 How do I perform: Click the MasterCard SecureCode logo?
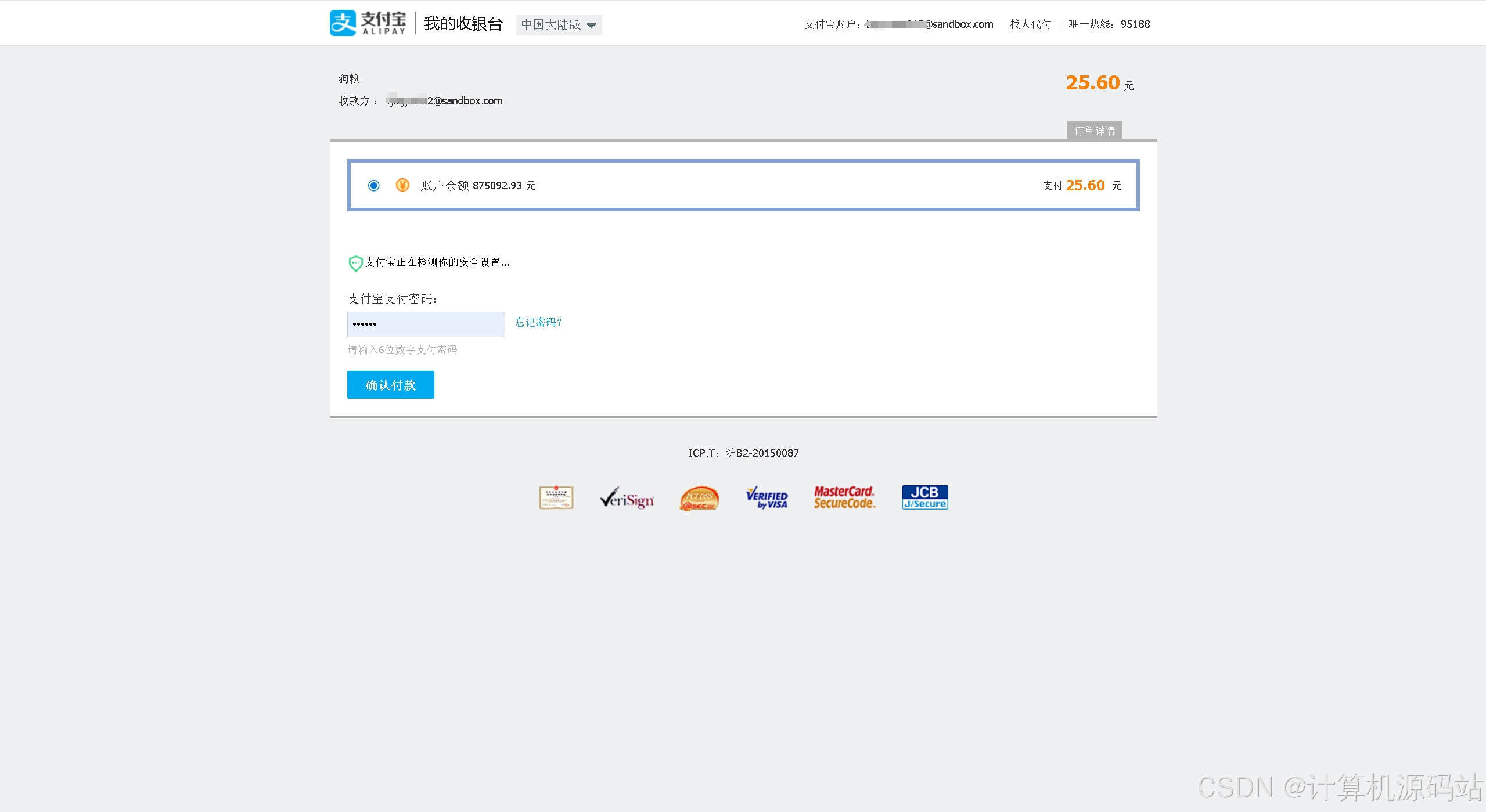pyautogui.click(x=844, y=498)
